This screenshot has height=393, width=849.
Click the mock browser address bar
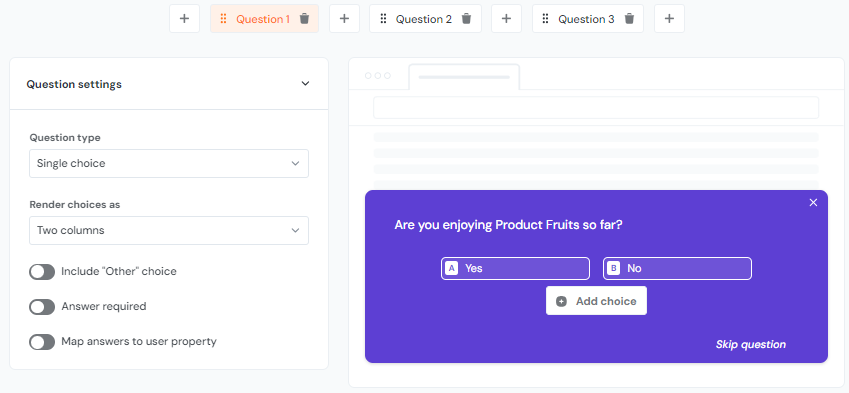(596, 108)
